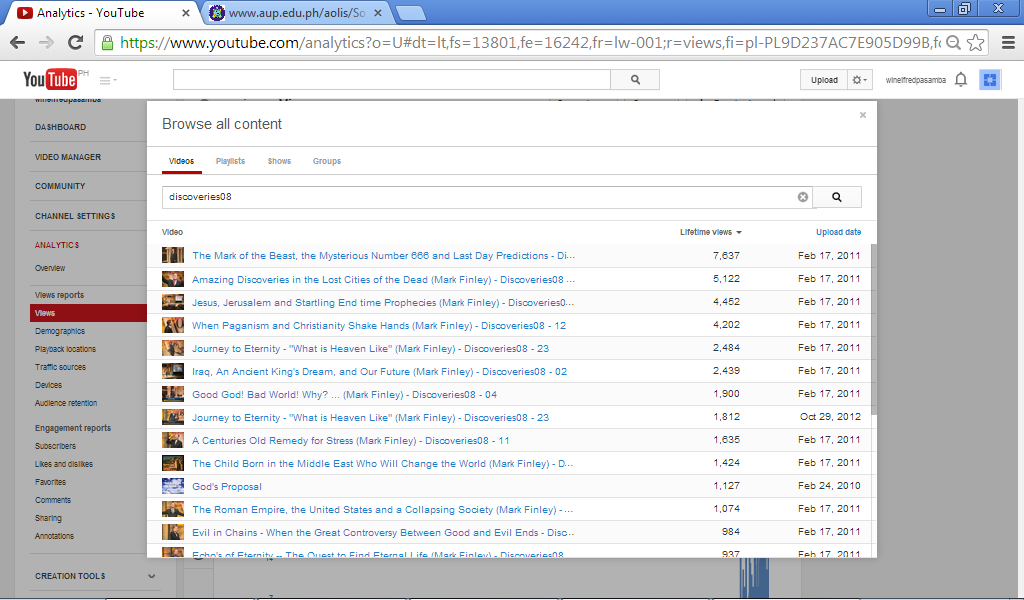The height and width of the screenshot is (600, 1024).
Task: Open the settings gear dropdown beside Upload
Action: pyautogui.click(x=859, y=80)
